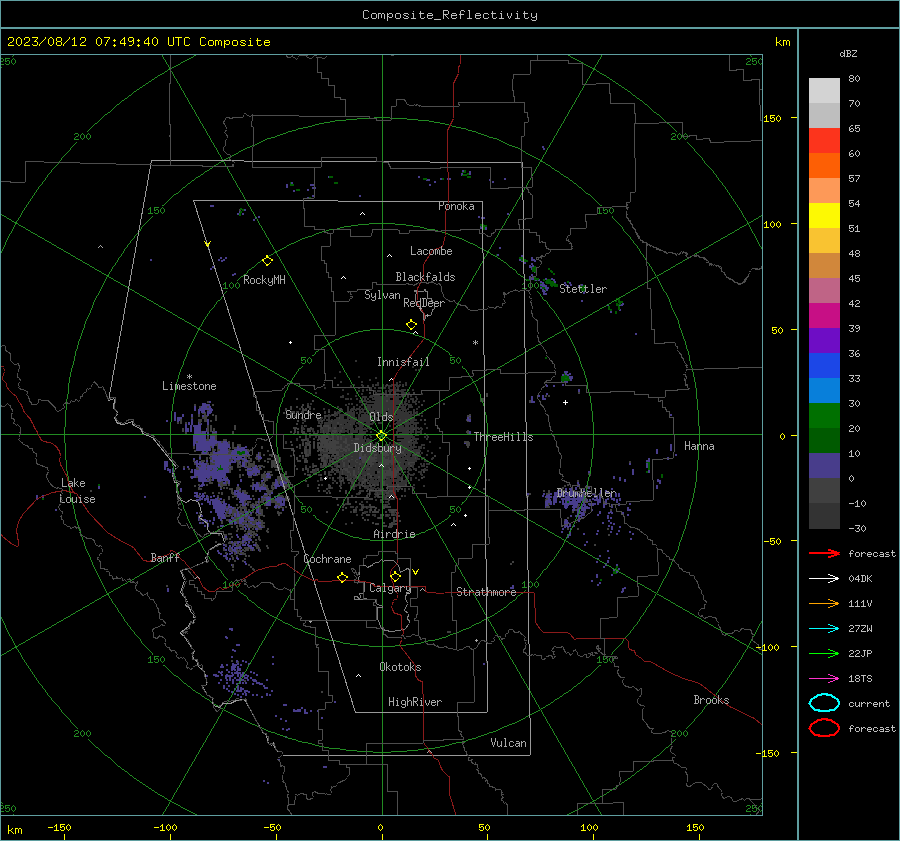Click the cyan current ellipse legend icon

(824, 703)
